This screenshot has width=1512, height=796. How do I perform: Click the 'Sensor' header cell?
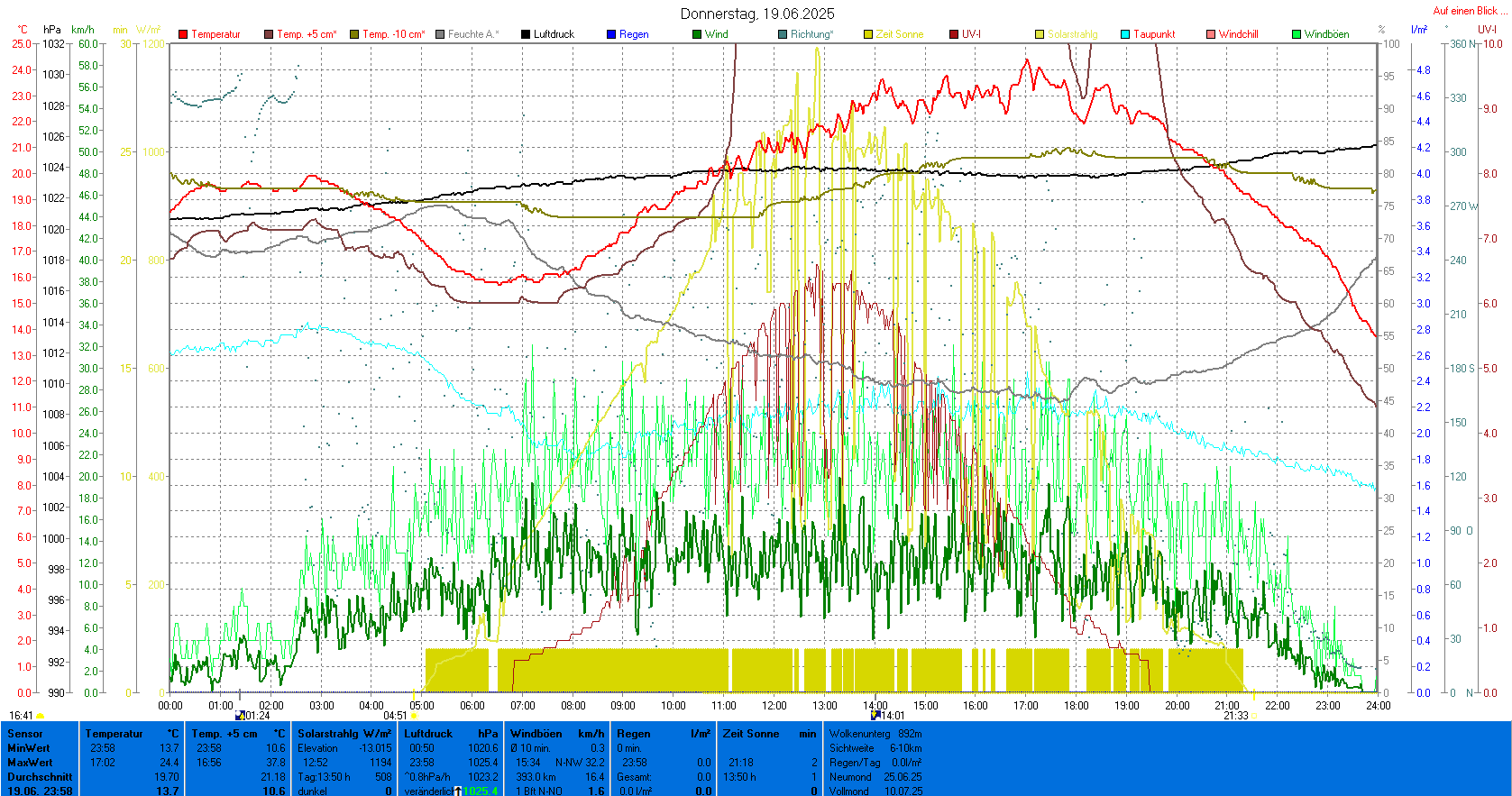point(24,734)
